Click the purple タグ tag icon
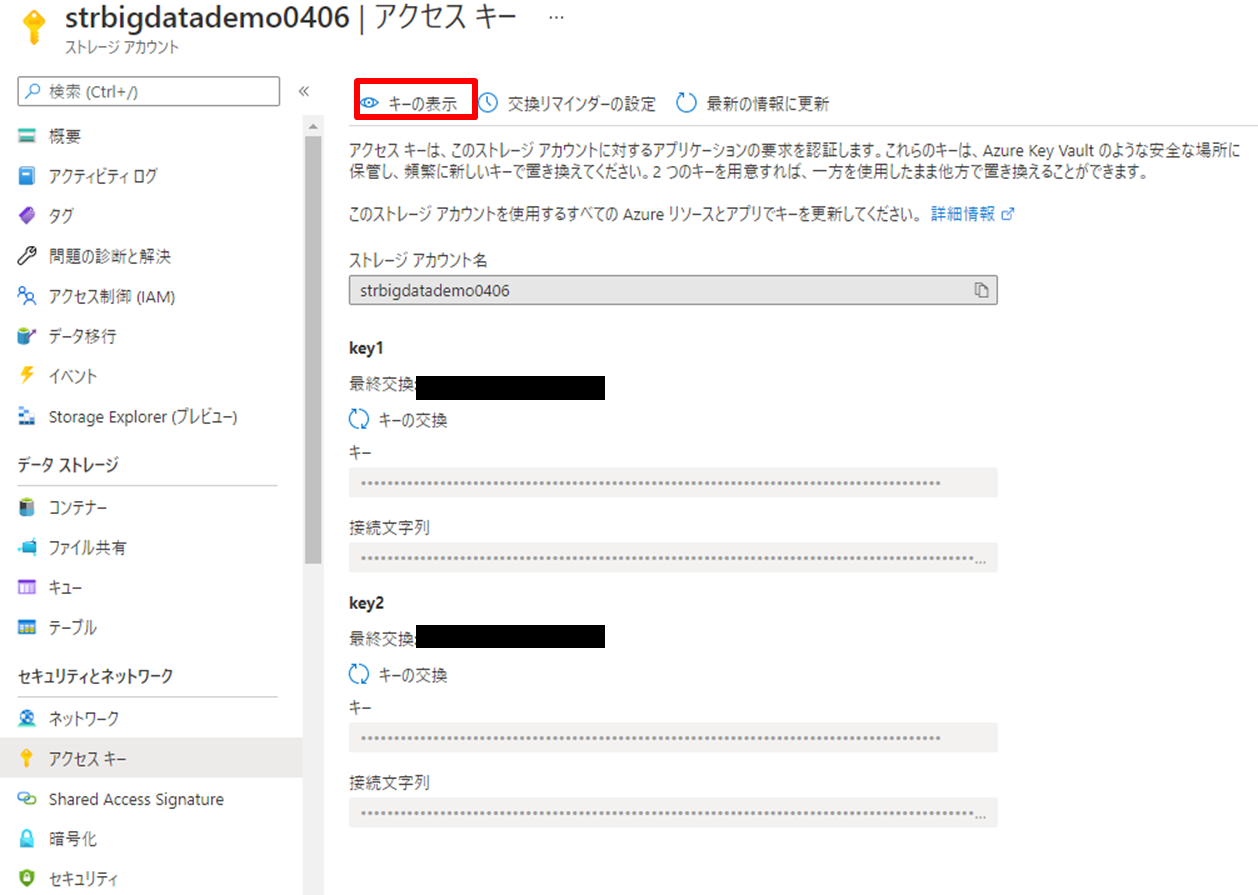The height and width of the screenshot is (895, 1258). (27, 216)
